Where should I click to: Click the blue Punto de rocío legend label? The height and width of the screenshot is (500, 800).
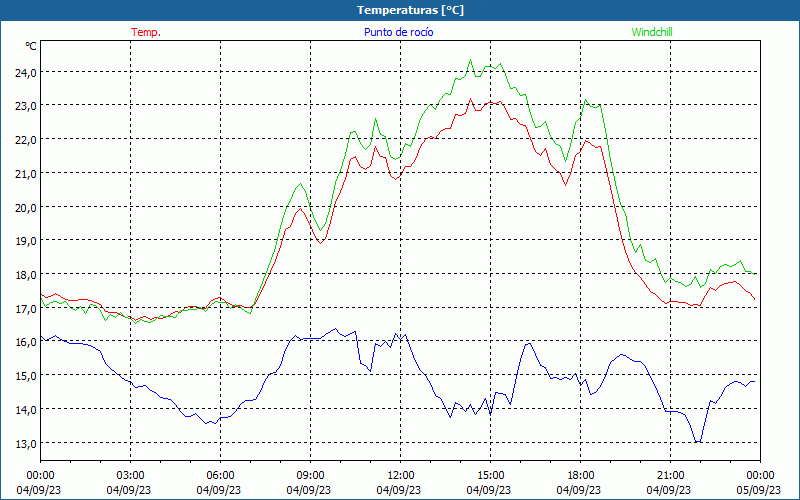[398, 32]
